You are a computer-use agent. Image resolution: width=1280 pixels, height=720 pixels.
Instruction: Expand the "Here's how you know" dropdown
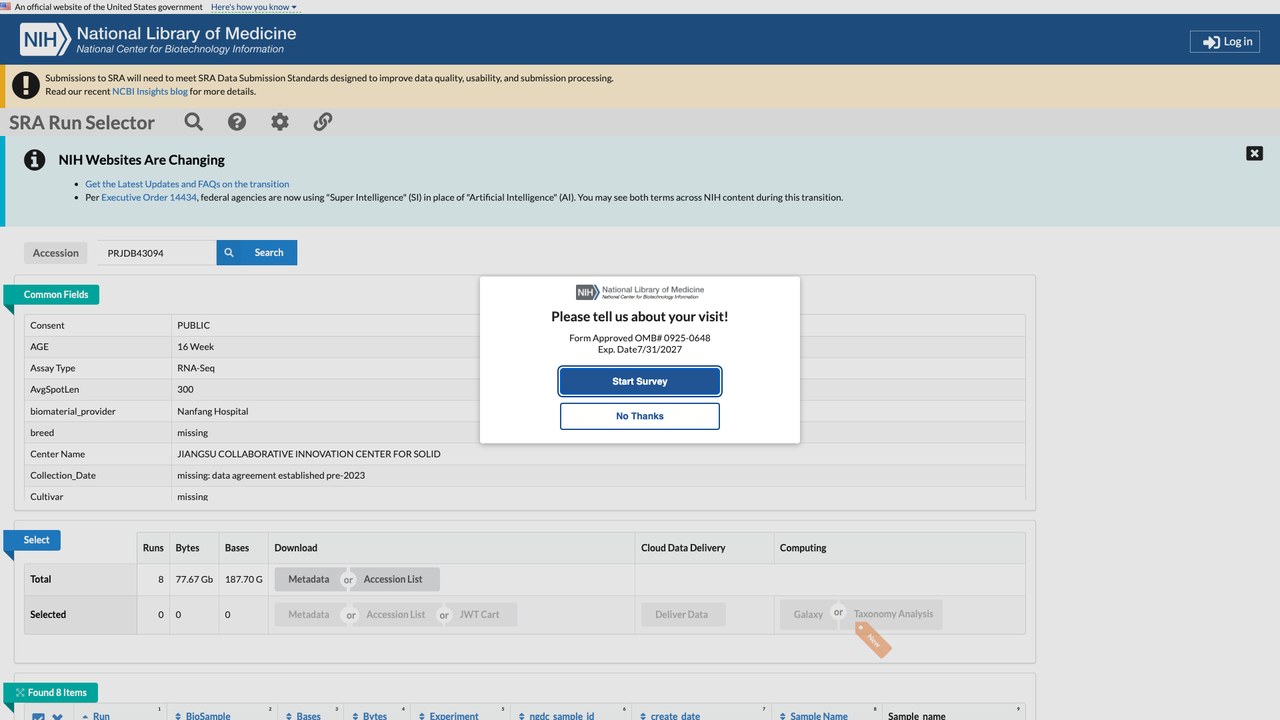pyautogui.click(x=254, y=7)
